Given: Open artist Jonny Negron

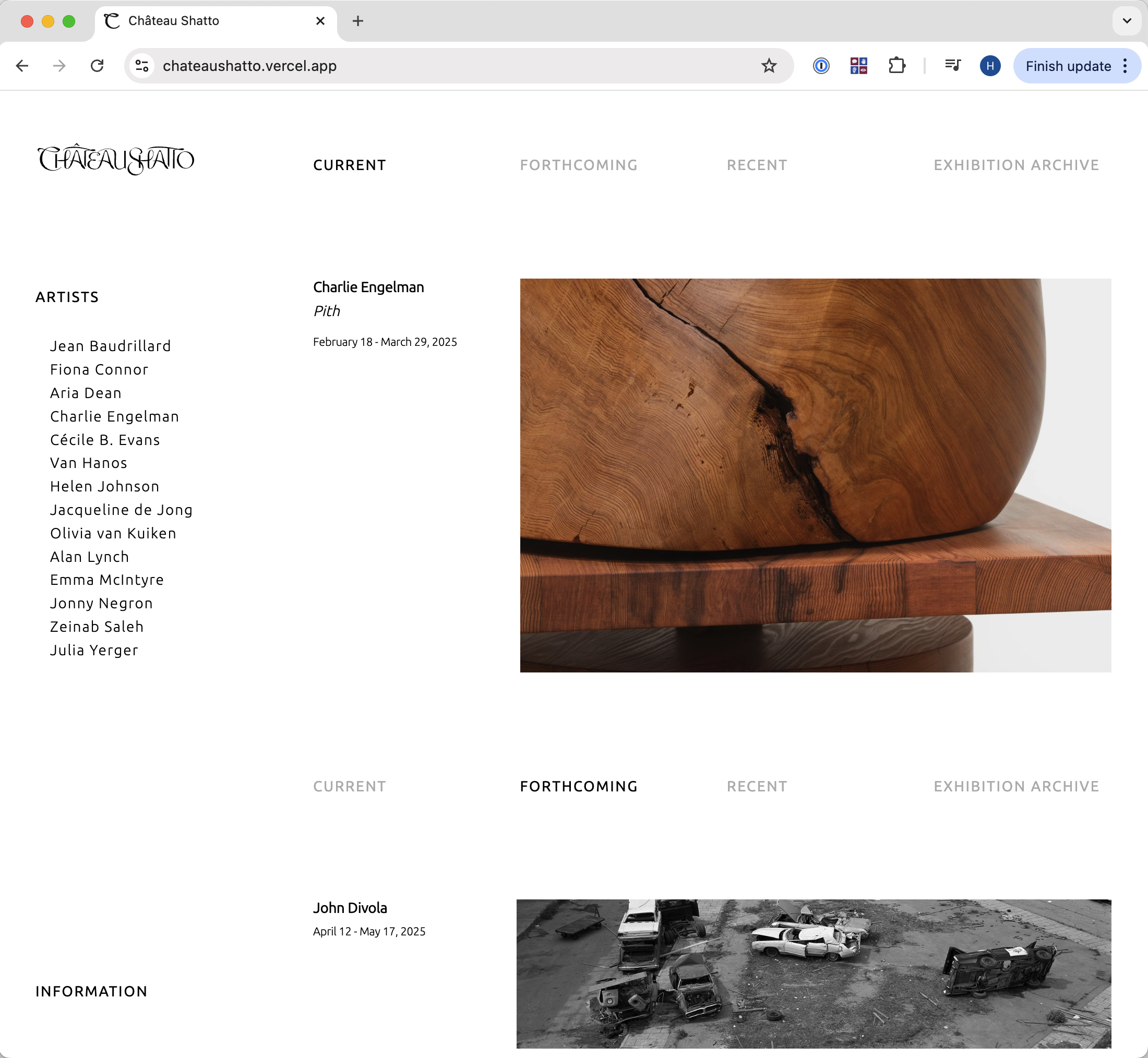Looking at the screenshot, I should pos(101,603).
